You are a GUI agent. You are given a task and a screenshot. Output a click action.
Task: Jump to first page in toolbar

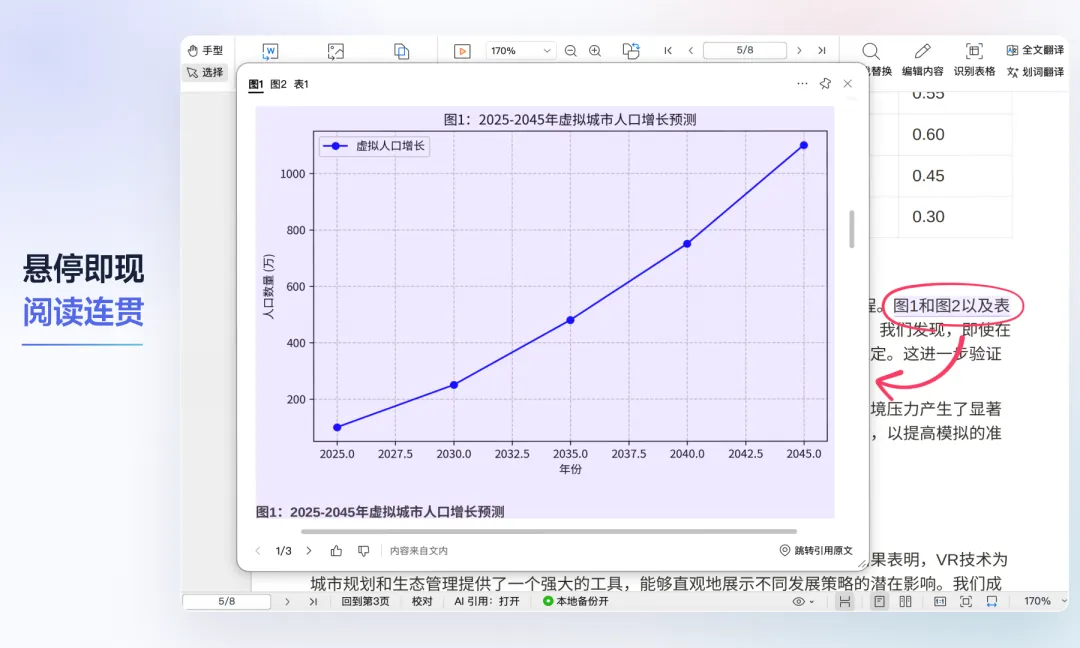tap(667, 50)
